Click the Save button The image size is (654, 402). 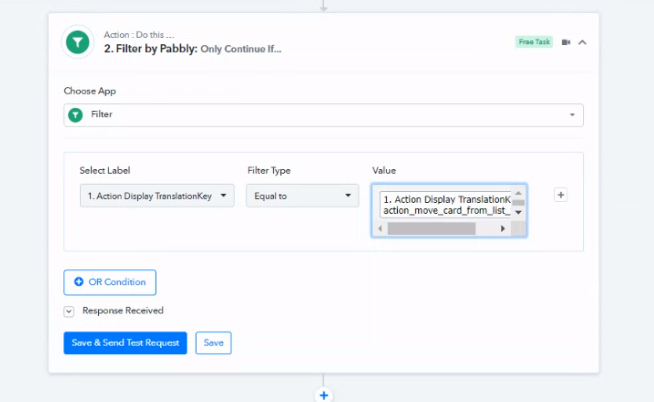point(213,343)
